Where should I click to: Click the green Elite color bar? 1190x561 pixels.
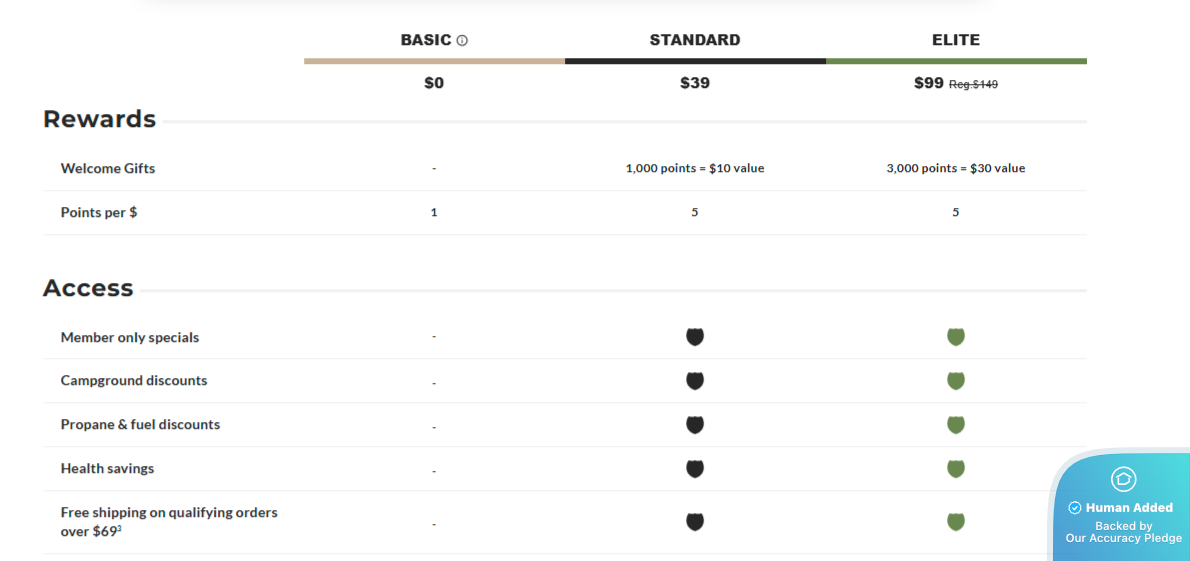tap(956, 61)
